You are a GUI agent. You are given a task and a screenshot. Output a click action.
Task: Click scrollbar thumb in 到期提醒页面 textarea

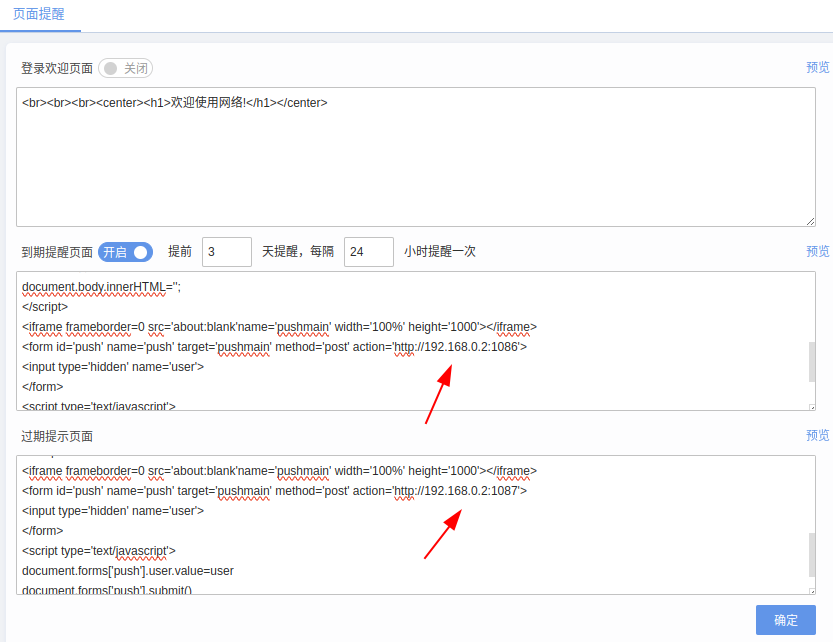point(811,361)
